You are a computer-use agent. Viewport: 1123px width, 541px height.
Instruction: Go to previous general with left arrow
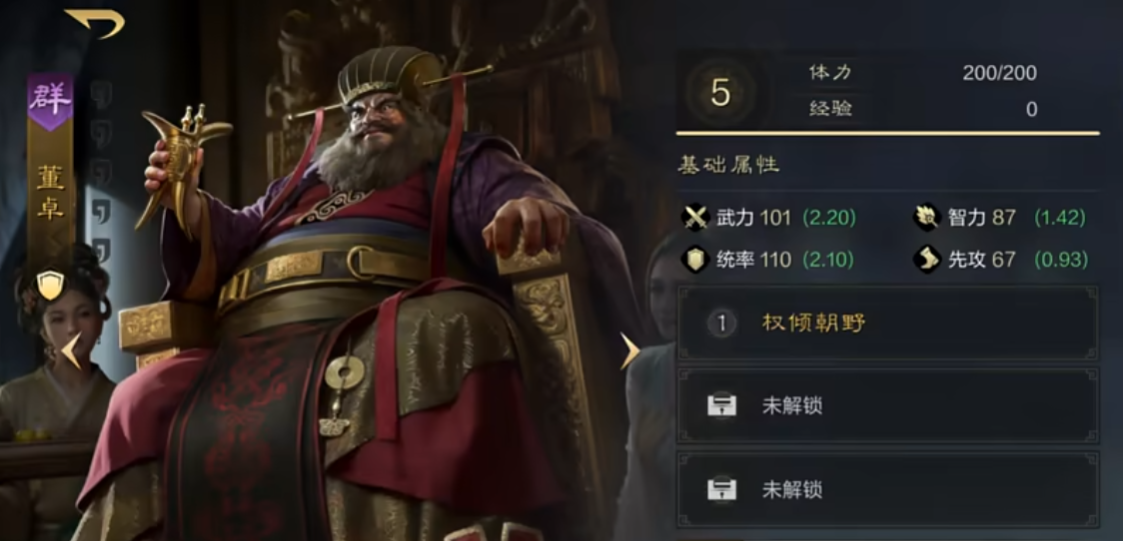(x=71, y=351)
